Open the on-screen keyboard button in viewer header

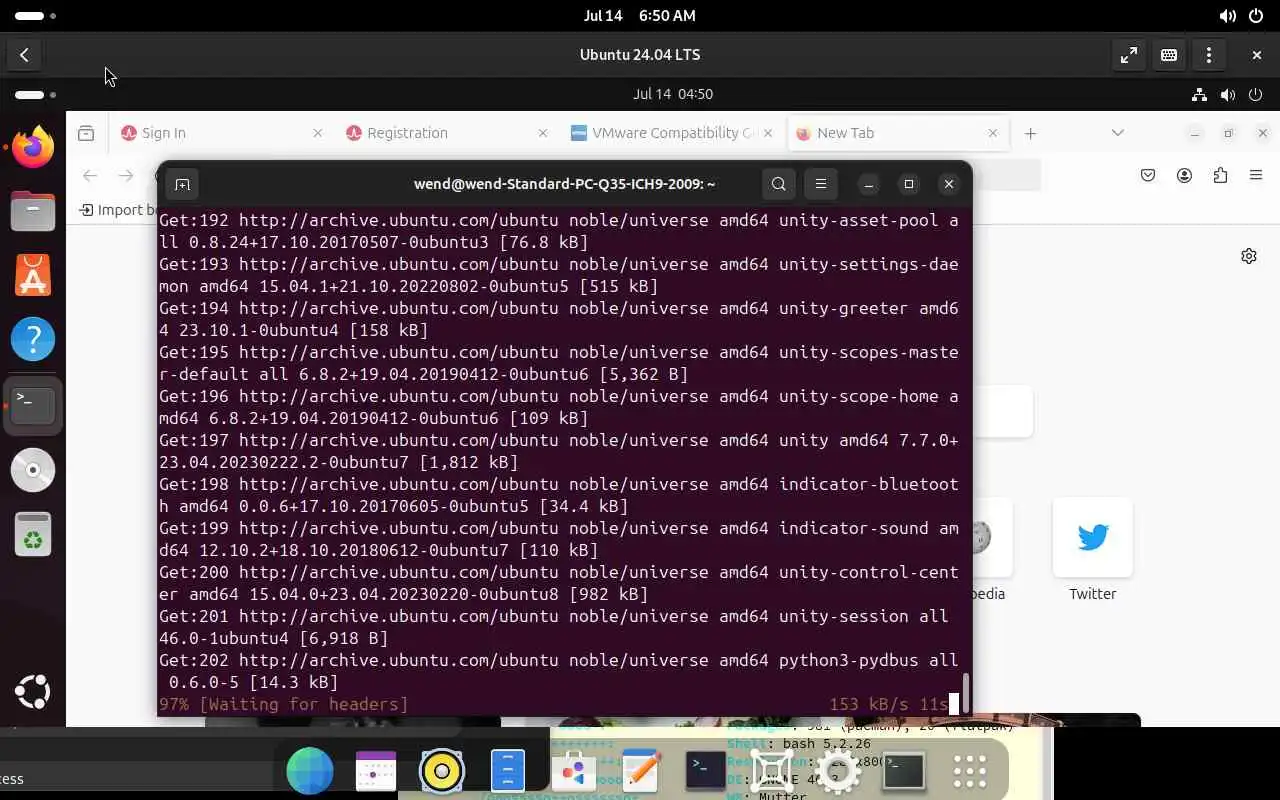coord(1169,55)
